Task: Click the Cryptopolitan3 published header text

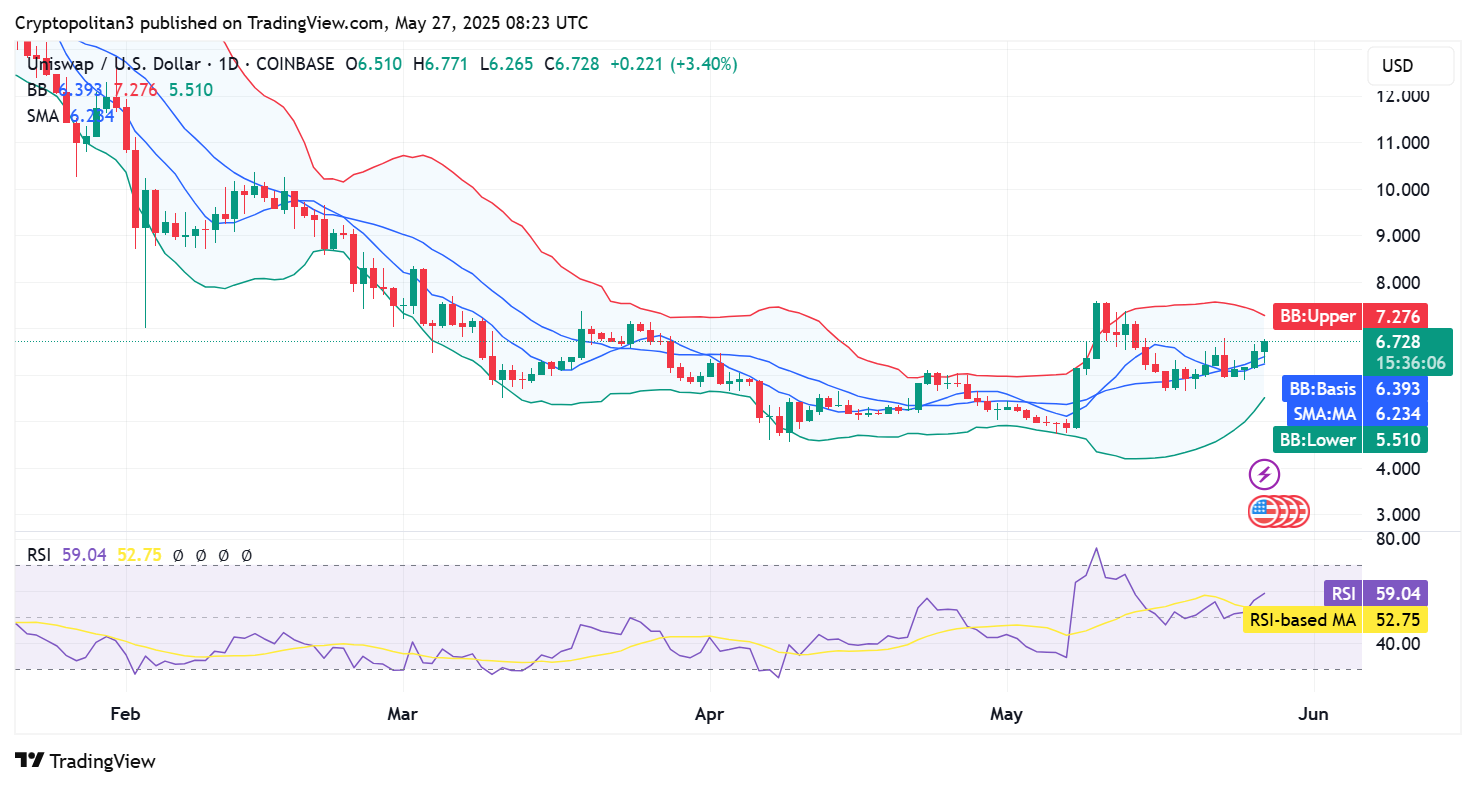Action: 301,22
